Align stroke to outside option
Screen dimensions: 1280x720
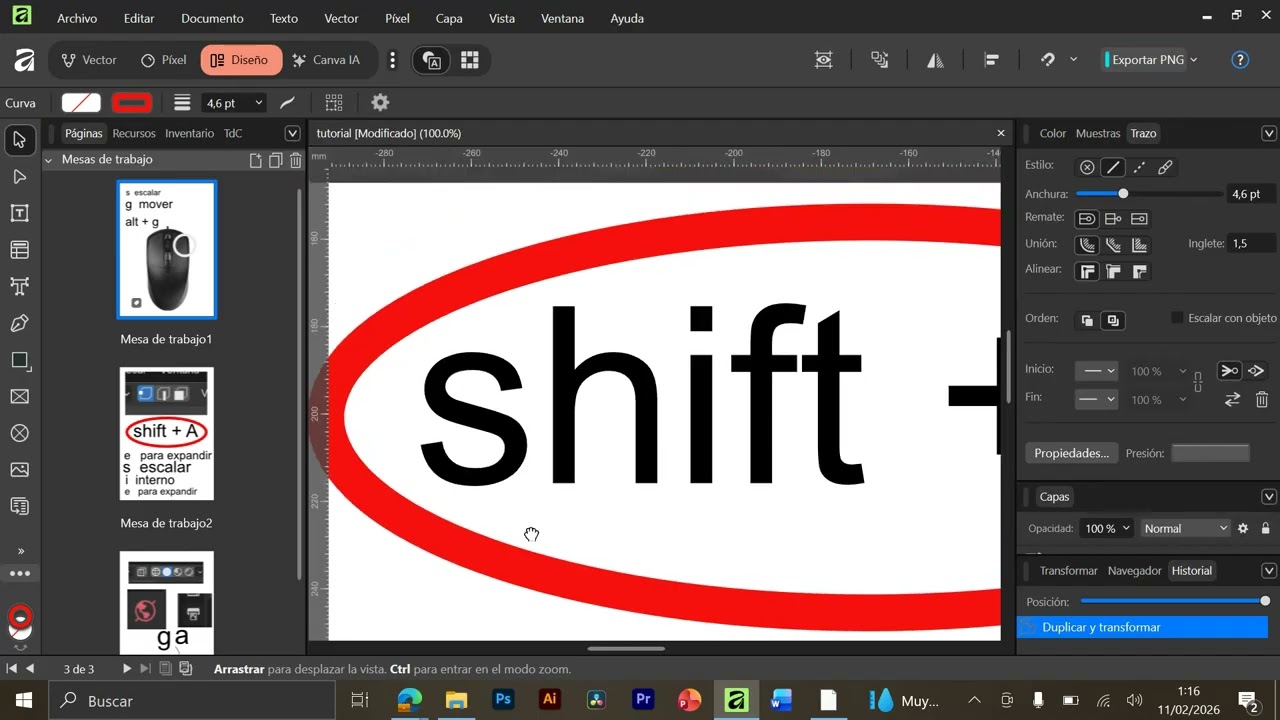(x=1139, y=271)
